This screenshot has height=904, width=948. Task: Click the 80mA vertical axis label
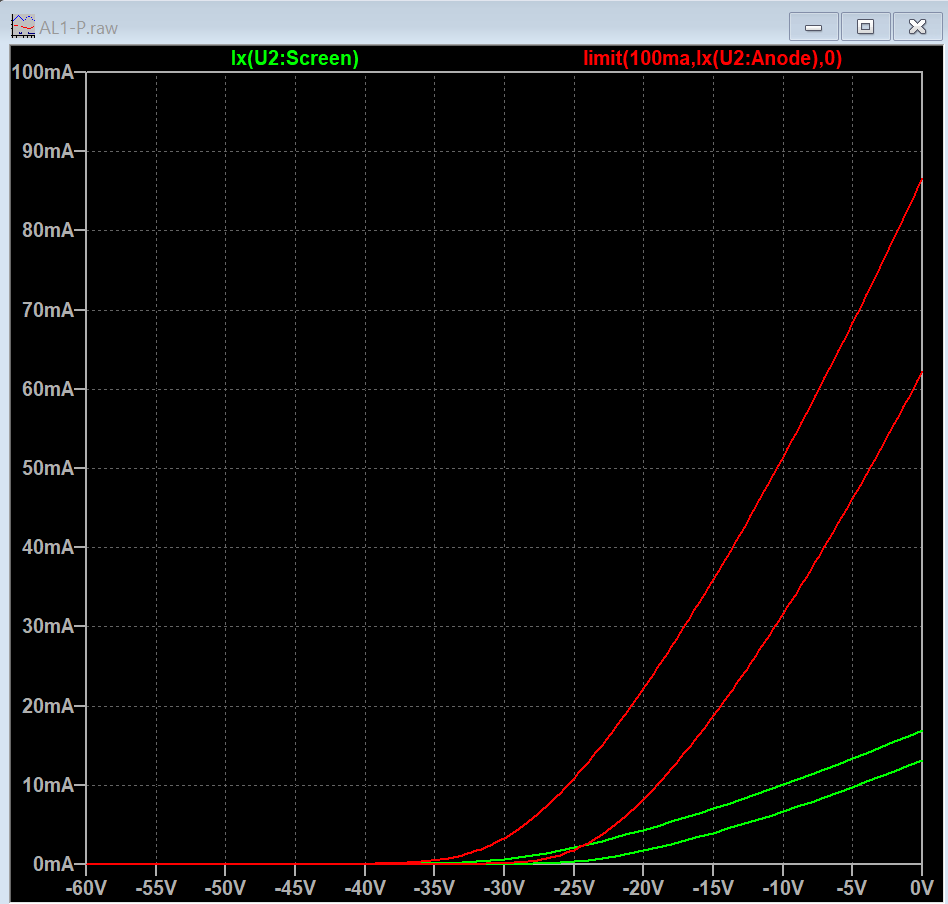pos(48,230)
